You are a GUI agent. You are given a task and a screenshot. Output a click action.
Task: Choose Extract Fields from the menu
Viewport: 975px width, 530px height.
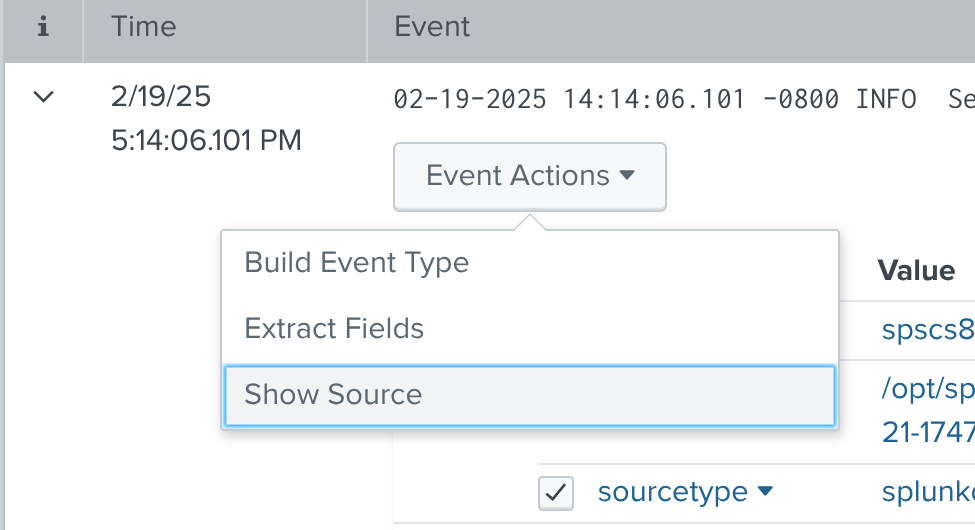click(334, 328)
